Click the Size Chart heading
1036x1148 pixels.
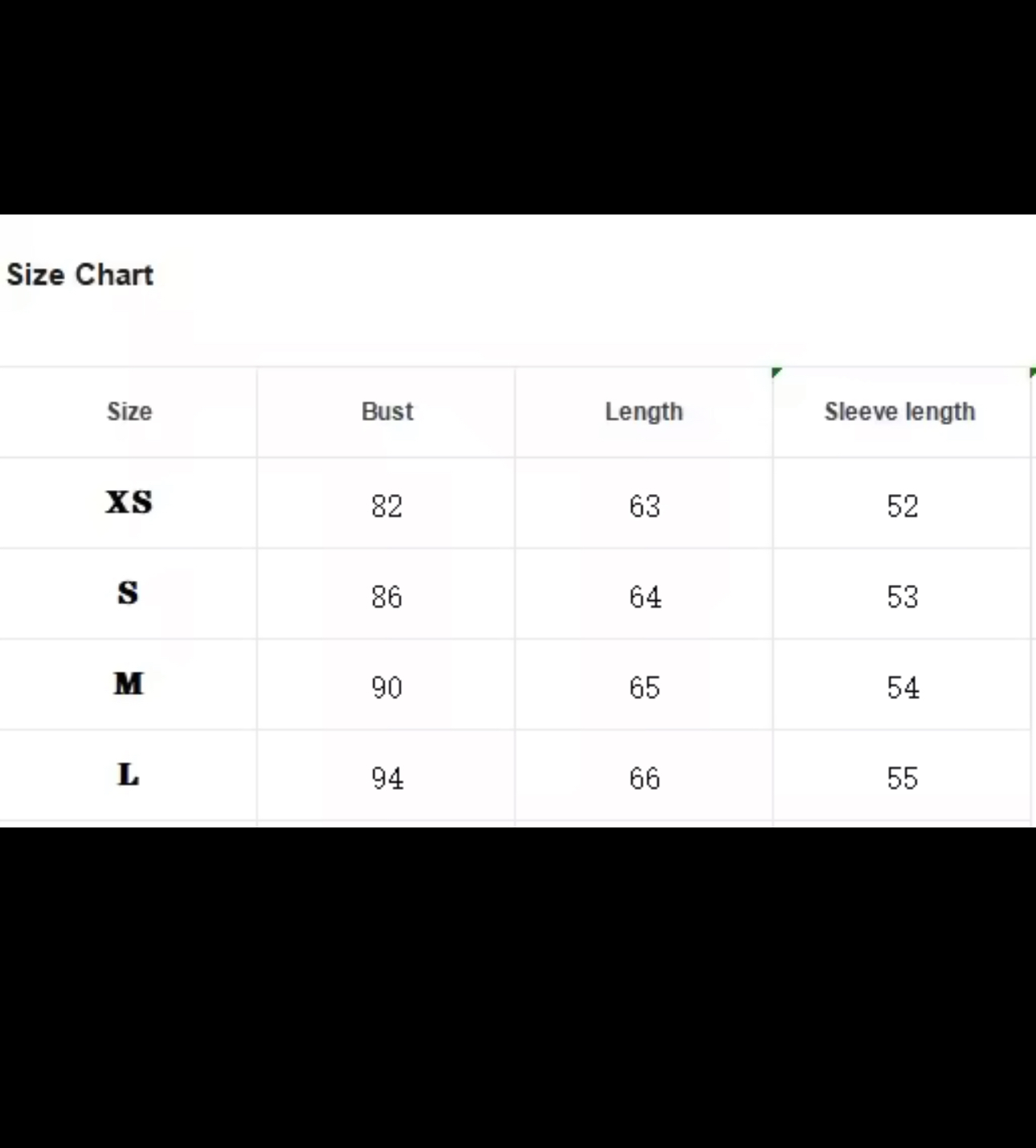tap(80, 275)
